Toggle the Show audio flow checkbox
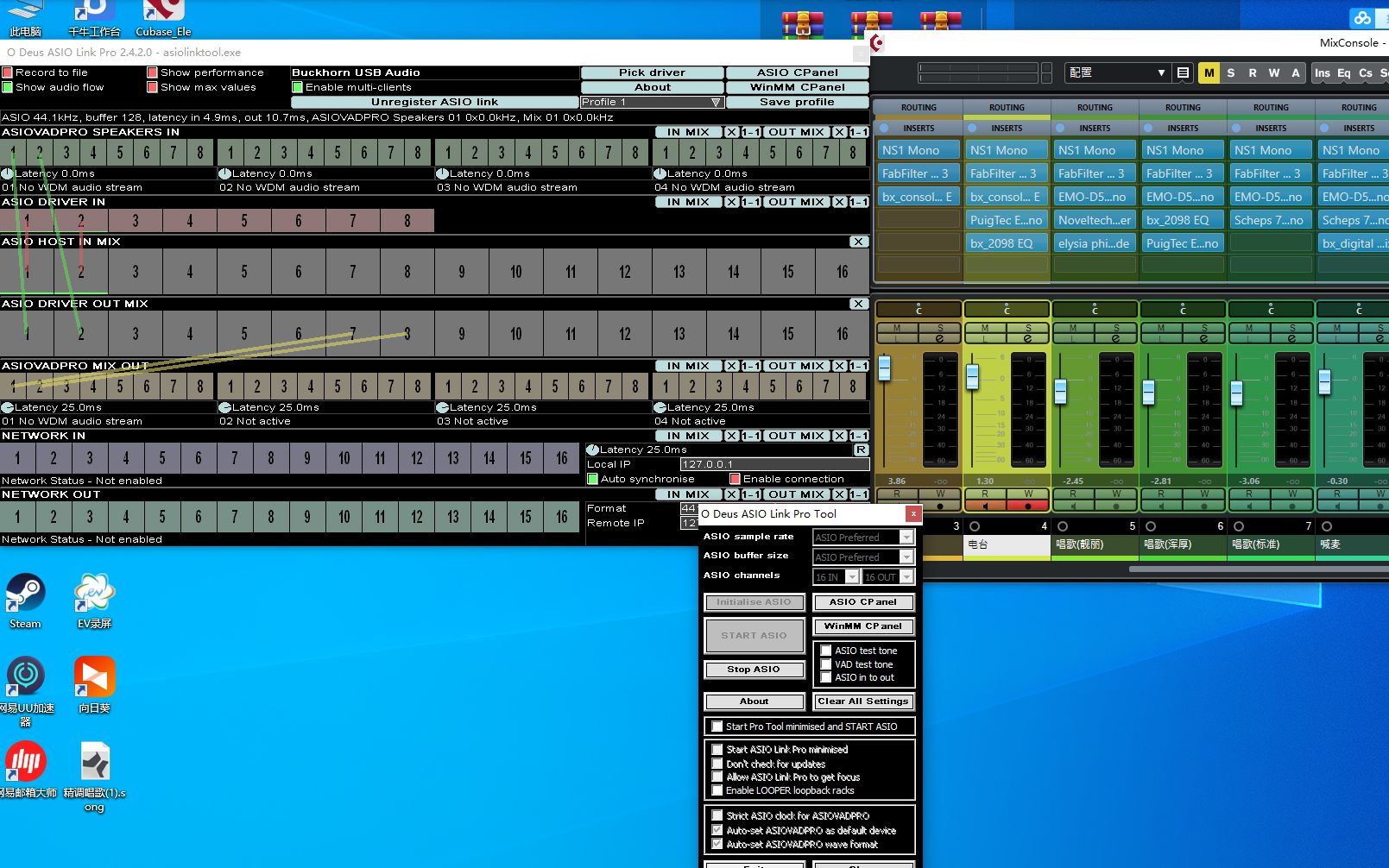Screen dimensions: 1389x868 tap(8, 87)
